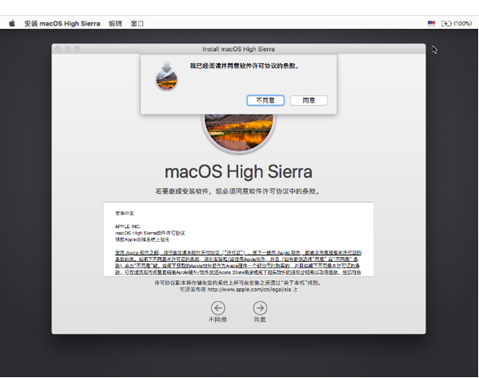The image size is (479, 378).
Task: Open the 窗口 menu in menu bar
Action: (137, 23)
